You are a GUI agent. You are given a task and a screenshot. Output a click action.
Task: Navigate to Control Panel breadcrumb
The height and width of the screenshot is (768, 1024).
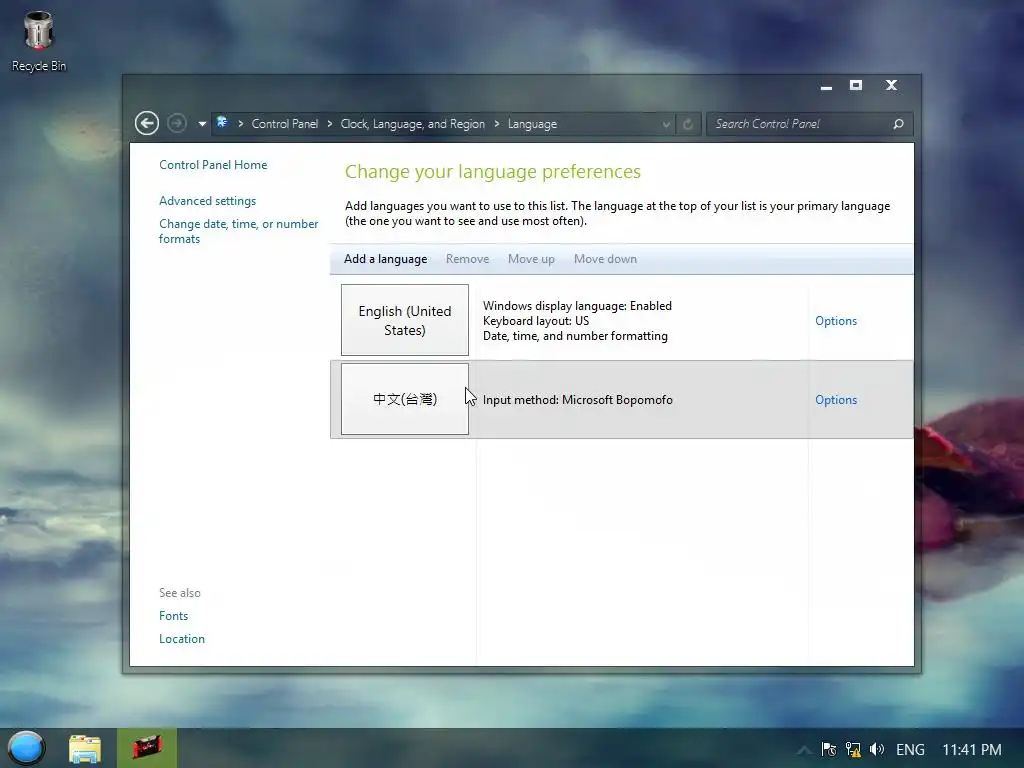coord(285,124)
